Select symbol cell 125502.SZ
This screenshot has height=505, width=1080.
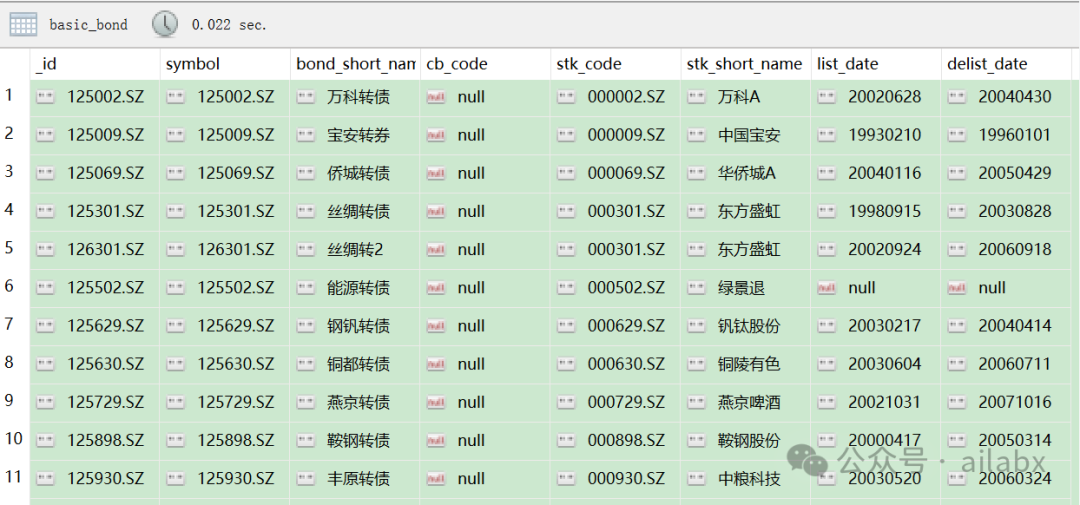[225, 288]
